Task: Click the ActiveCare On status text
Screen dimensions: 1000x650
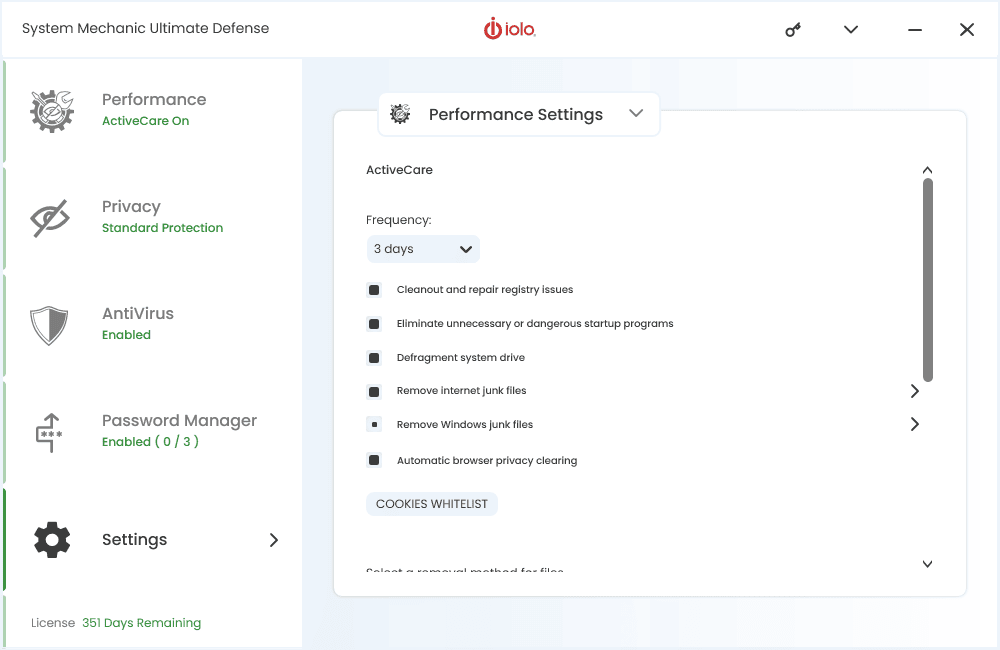Action: tap(145, 121)
